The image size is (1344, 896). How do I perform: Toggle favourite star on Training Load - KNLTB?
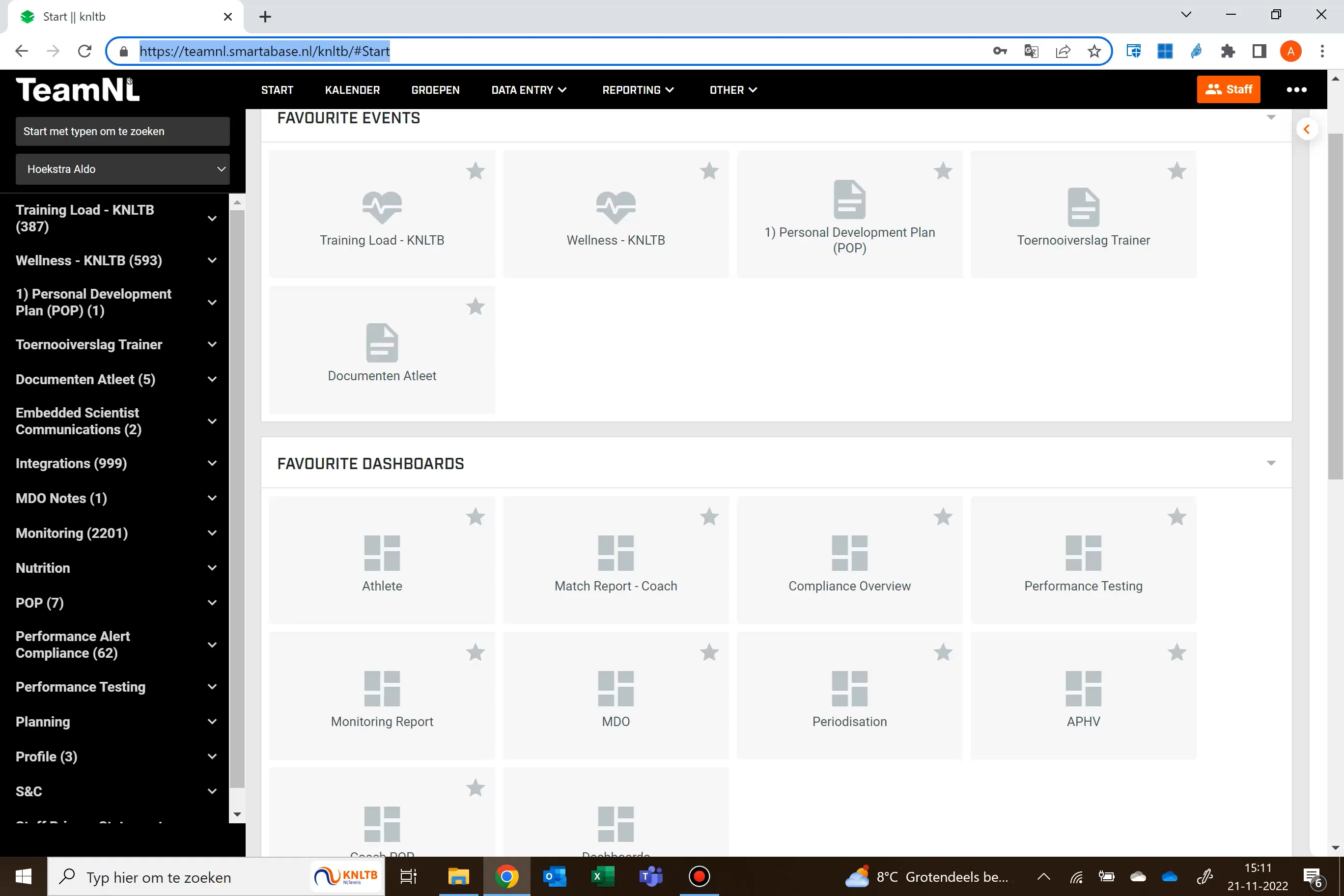(x=475, y=171)
